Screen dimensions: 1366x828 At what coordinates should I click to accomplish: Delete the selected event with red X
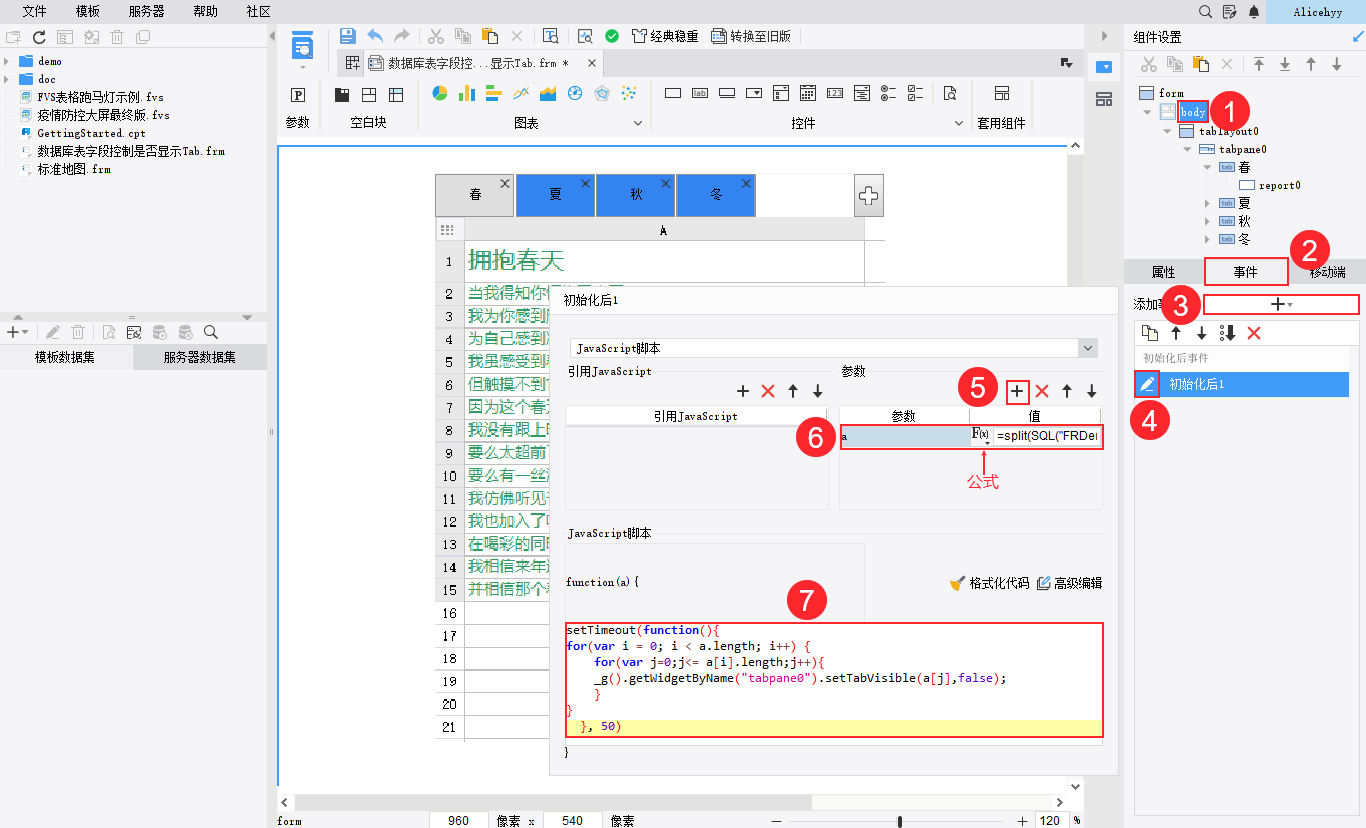[x=1254, y=333]
